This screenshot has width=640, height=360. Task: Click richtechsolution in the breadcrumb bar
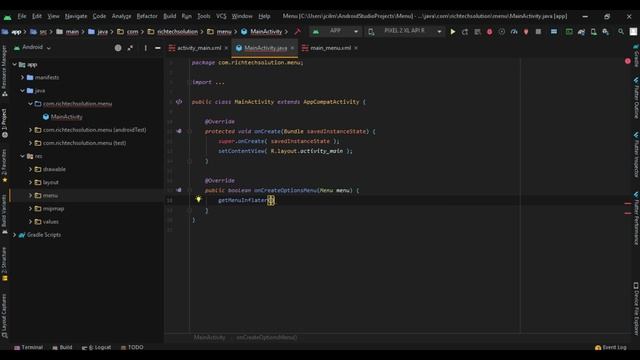point(177,31)
